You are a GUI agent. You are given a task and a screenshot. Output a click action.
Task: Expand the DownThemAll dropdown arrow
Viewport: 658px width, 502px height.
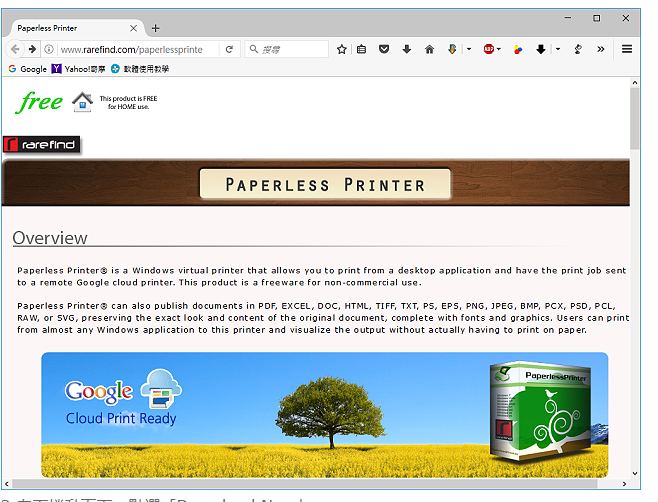pos(469,49)
